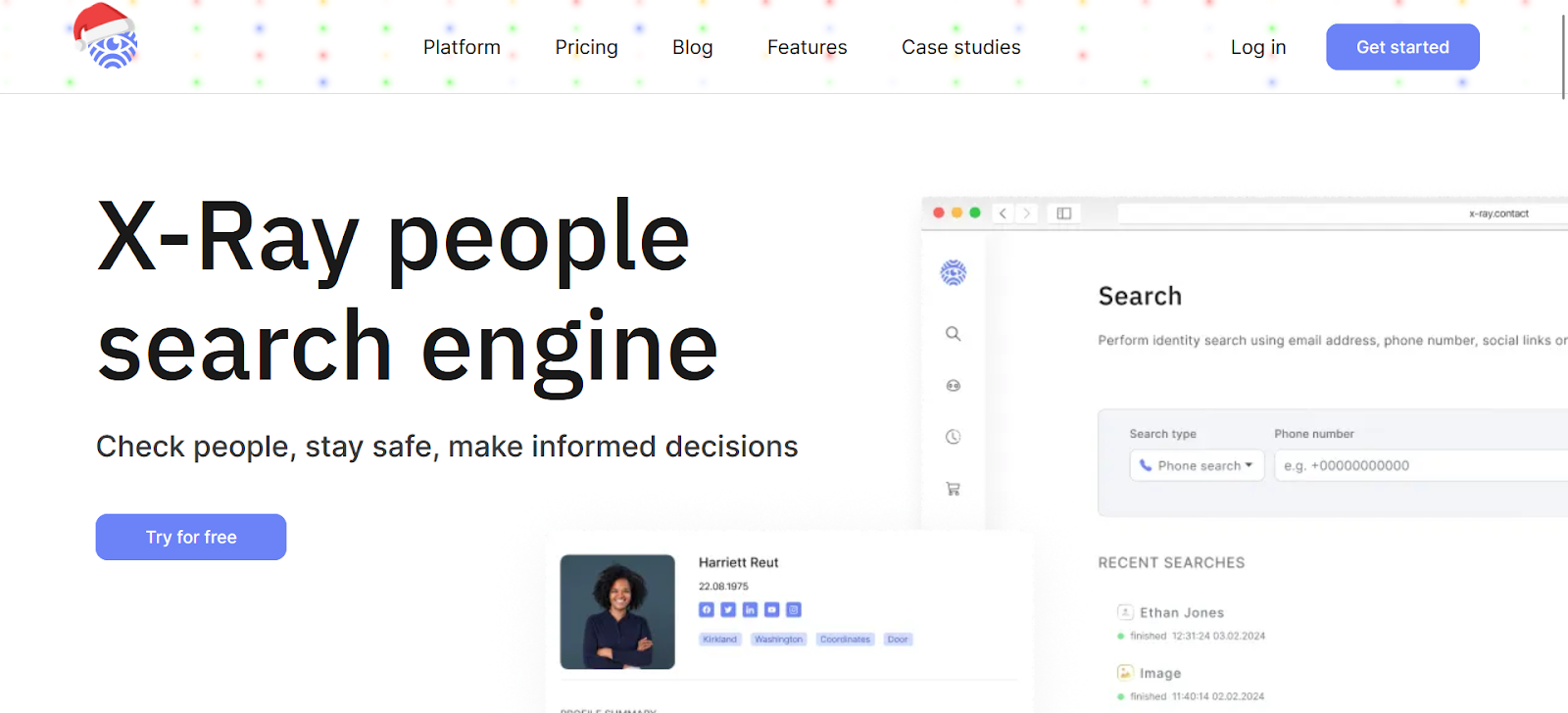This screenshot has height=713, width=1568.
Task: Open Harriett Reut's Facebook icon
Action: (707, 610)
